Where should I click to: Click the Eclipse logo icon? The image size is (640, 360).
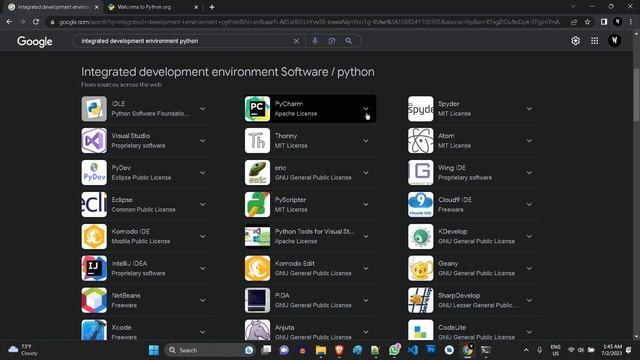click(x=94, y=204)
